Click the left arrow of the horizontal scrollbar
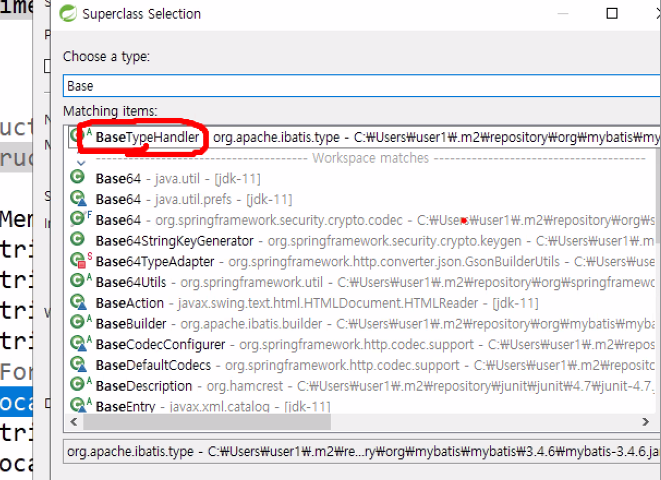 (x=74, y=421)
